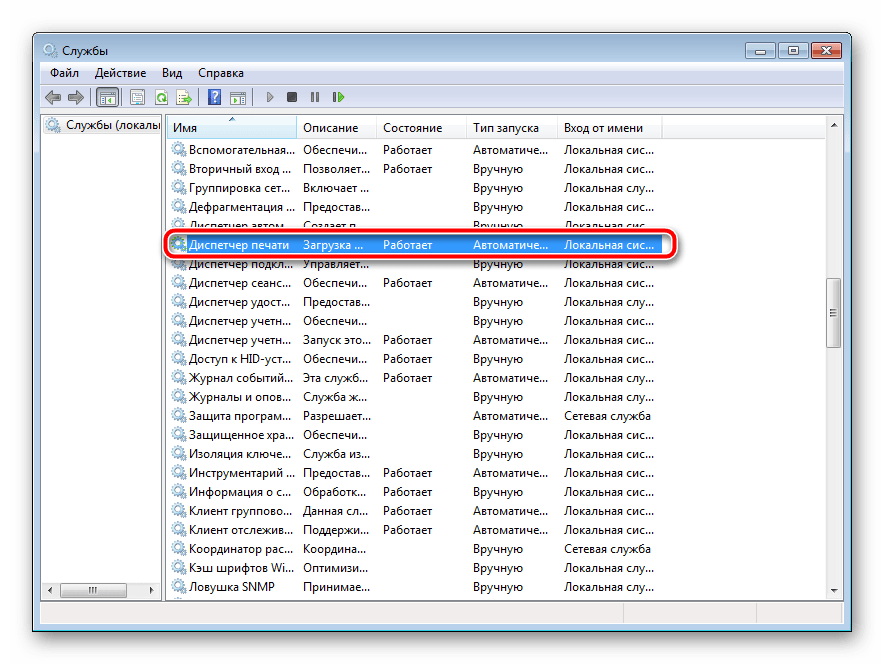The width and height of the screenshot is (884, 664).
Task: Sort the list by the Имя column header
Action: (x=230, y=128)
